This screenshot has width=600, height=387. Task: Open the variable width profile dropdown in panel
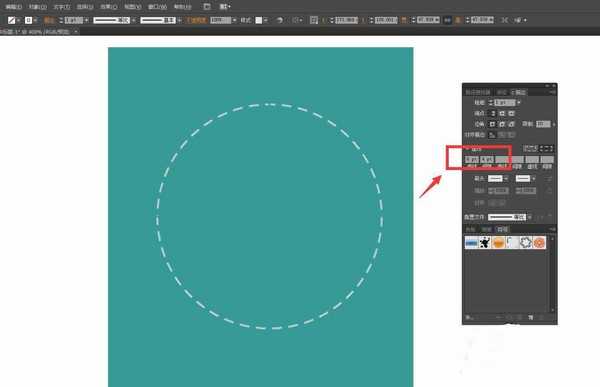pos(530,217)
